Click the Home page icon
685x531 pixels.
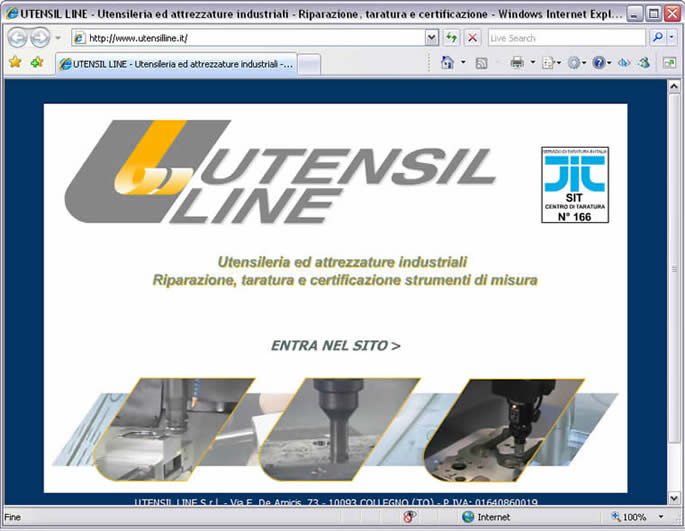[447, 63]
